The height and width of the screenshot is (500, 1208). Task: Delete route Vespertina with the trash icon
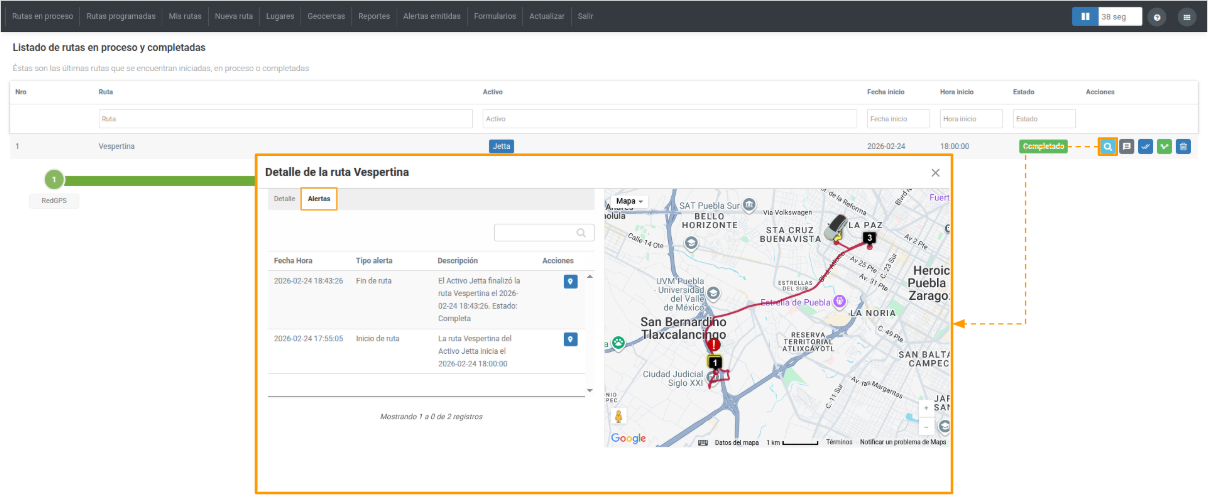click(1184, 146)
